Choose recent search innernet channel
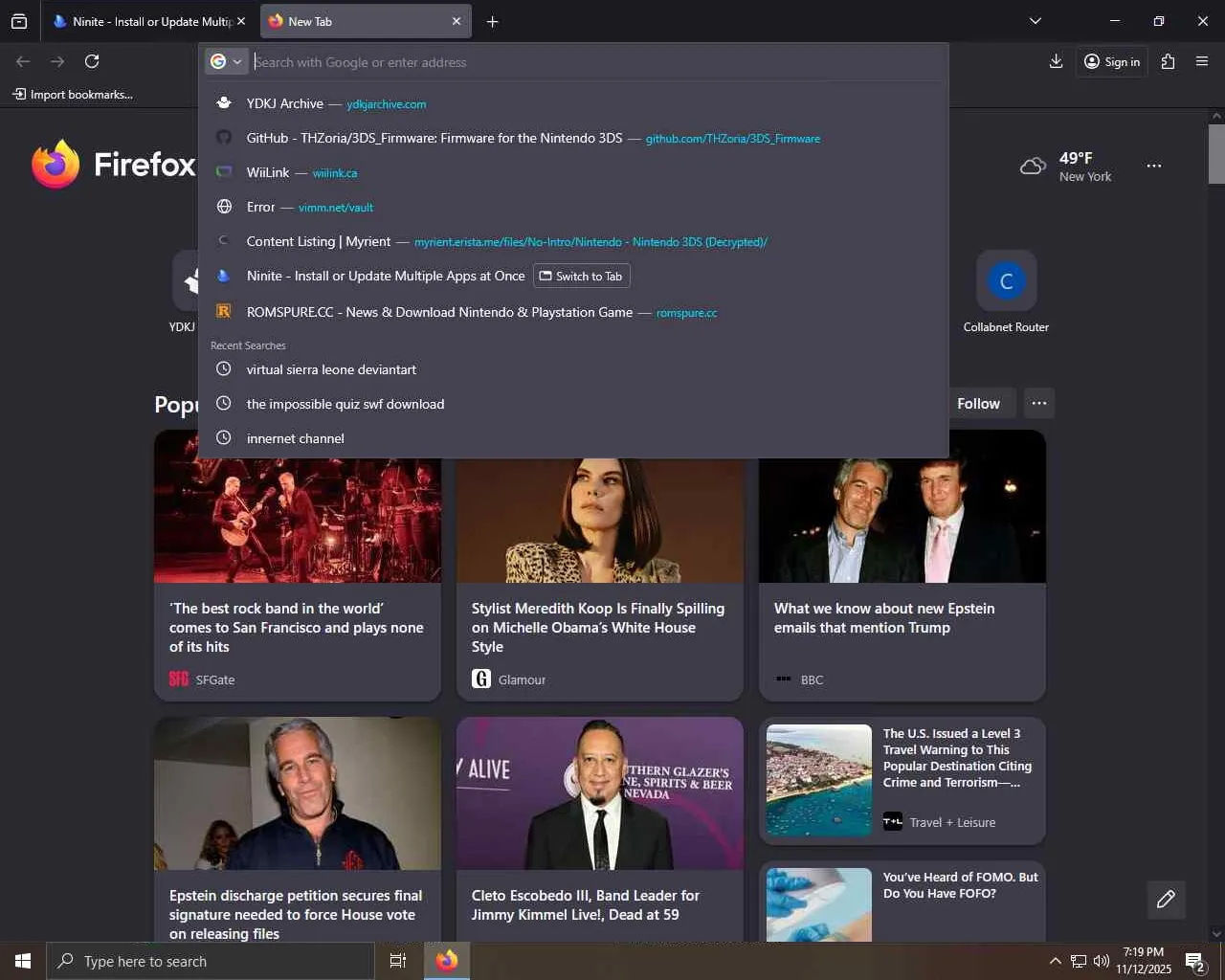Screen dimensions: 1225x980 click(x=573, y=438)
